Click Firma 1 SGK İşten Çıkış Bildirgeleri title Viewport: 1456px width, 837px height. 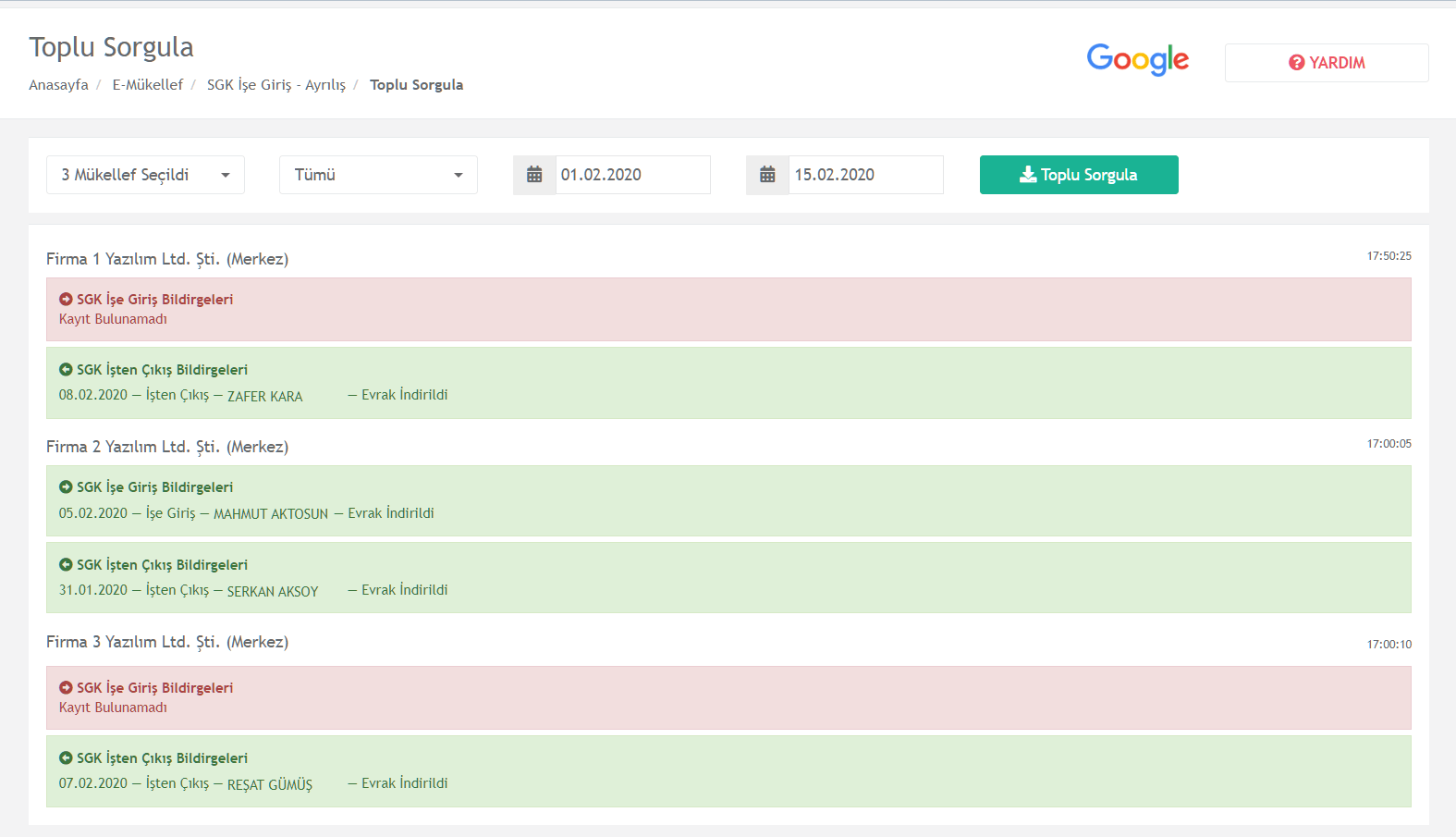(x=162, y=370)
